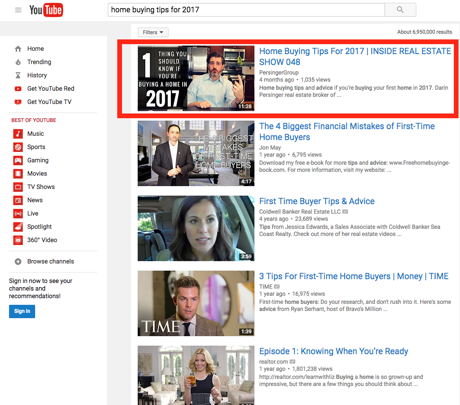
Task: Open 'Home Buying Tips For 2017' video title
Action: pyautogui.click(x=355, y=57)
